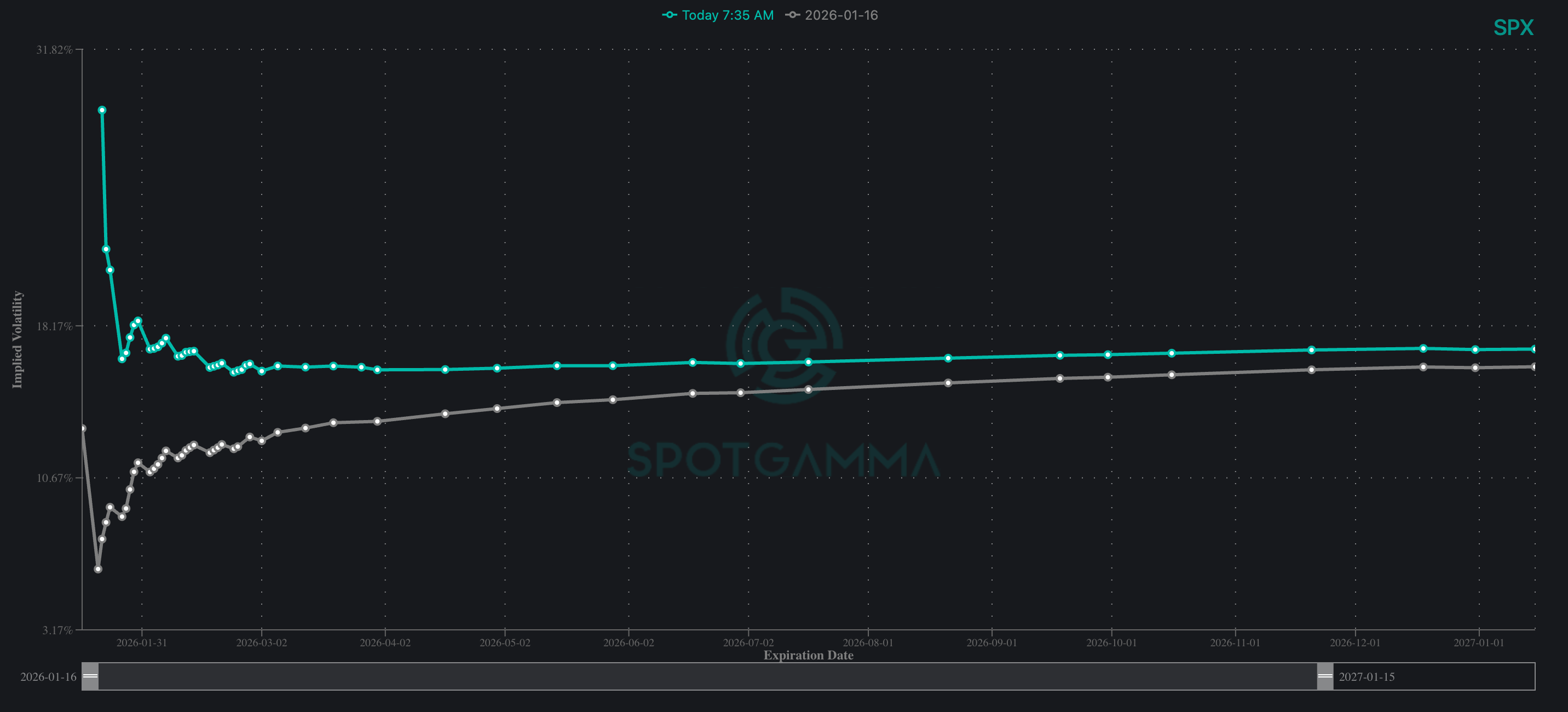Click the SPX ticker label
This screenshot has height=712, width=1568.
[1513, 27]
